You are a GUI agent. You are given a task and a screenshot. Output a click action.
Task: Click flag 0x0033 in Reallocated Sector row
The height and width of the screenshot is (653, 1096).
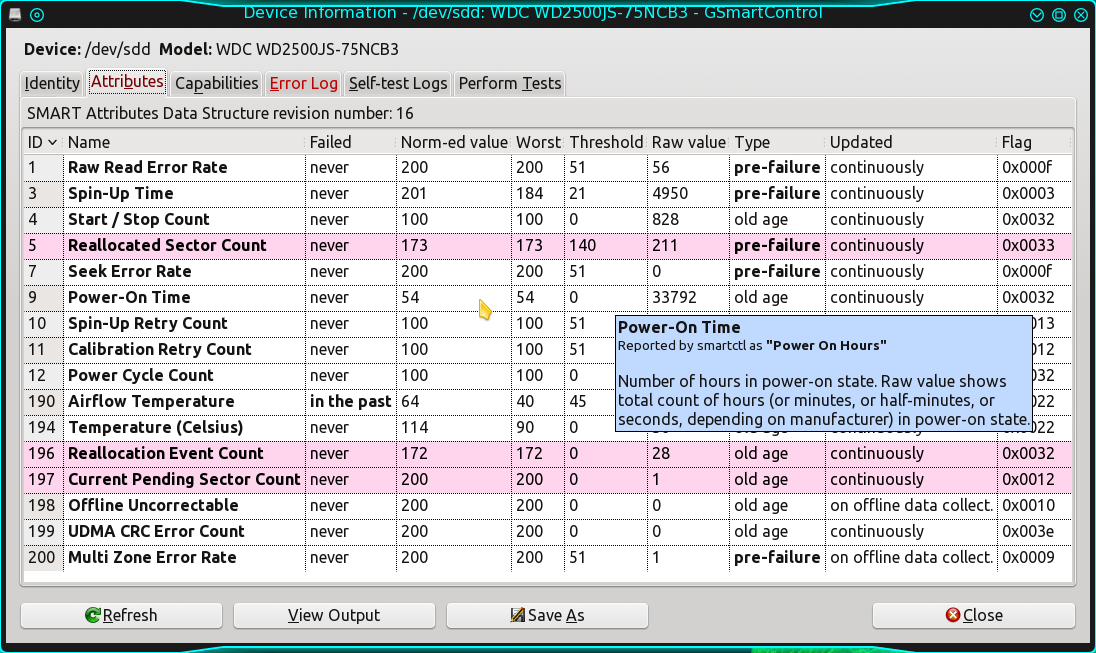click(x=1028, y=245)
